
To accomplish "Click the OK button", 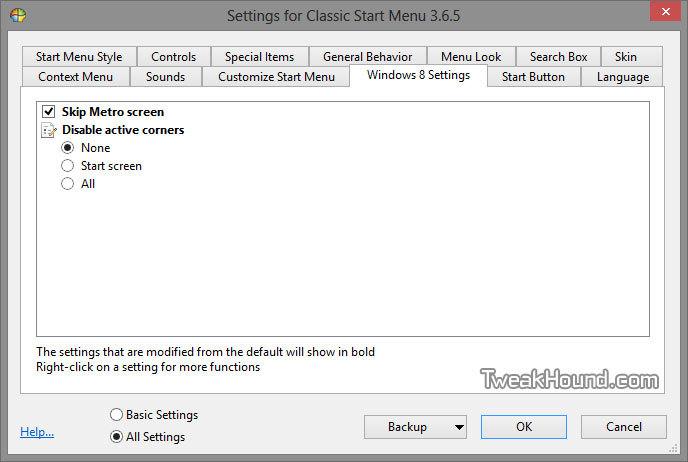I will [x=524, y=427].
